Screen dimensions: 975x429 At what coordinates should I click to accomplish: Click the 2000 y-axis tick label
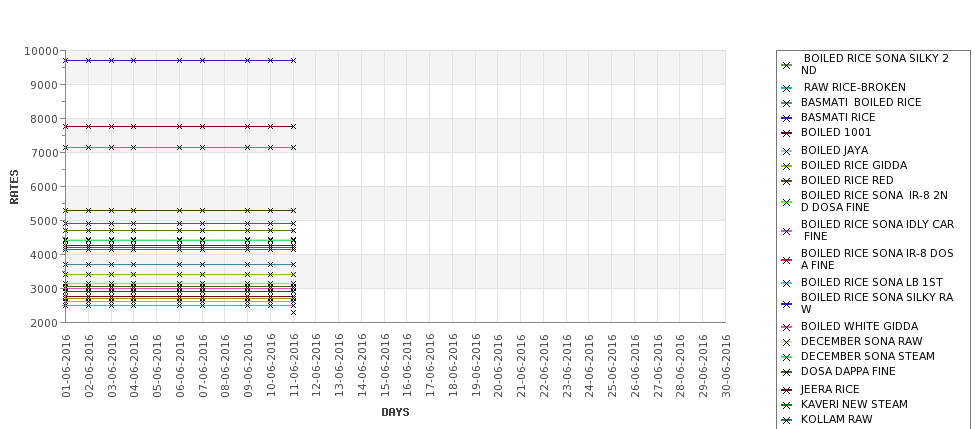click(45, 323)
